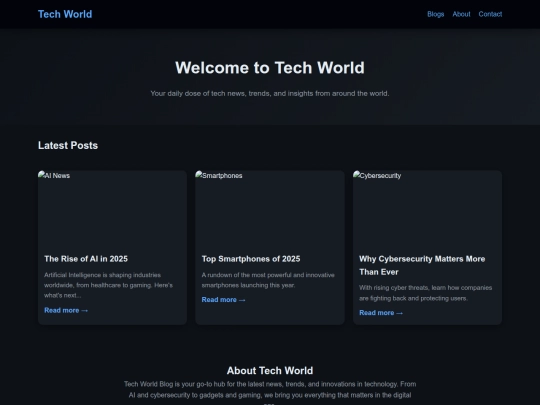
Task: Select 'The Rise of AI in 2025' title
Action: coord(86,259)
